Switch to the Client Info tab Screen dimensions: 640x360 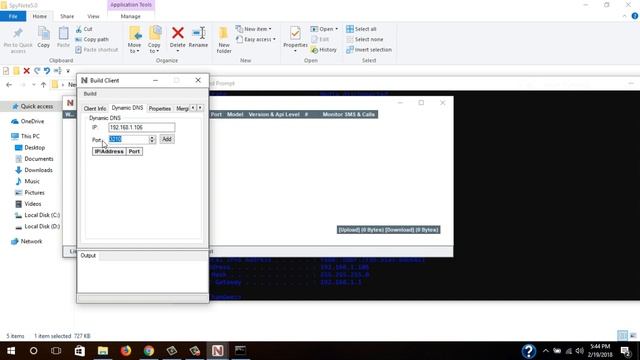click(x=95, y=109)
